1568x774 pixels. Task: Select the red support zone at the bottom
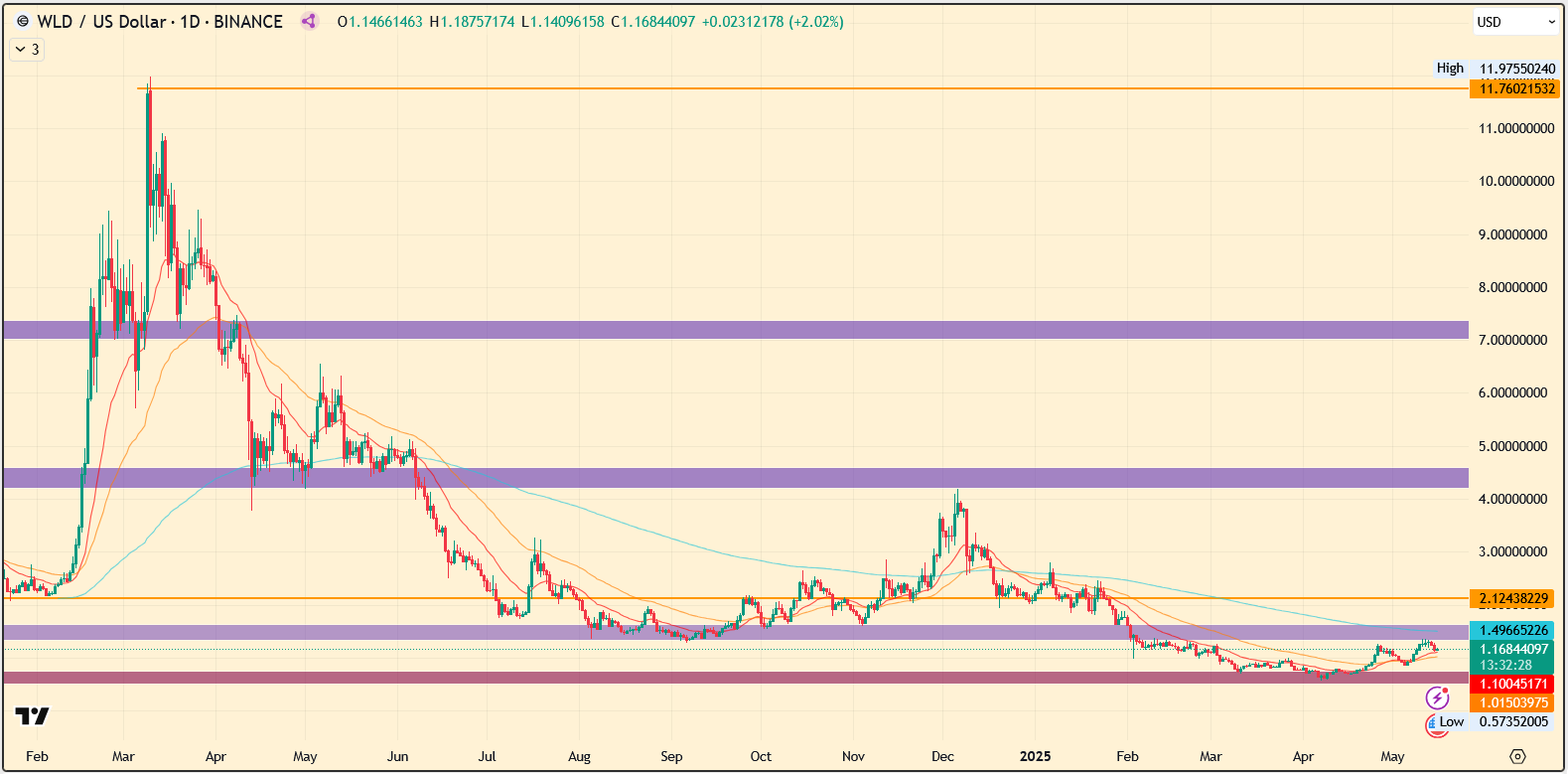click(736, 678)
